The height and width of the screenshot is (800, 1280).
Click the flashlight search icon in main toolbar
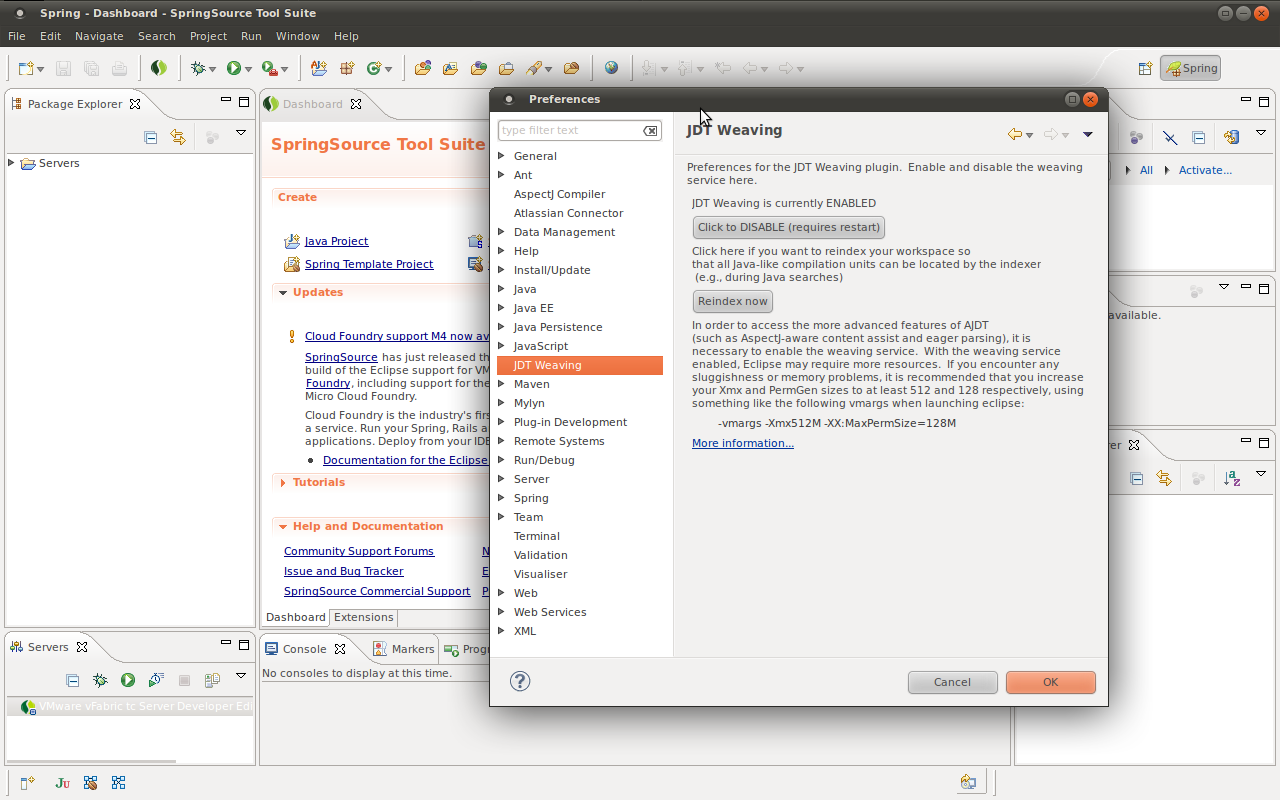[x=534, y=68]
